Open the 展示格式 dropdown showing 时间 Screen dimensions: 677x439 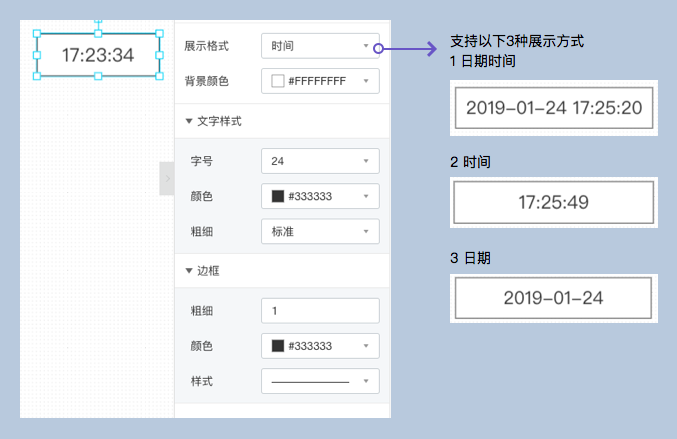pyautogui.click(x=320, y=46)
